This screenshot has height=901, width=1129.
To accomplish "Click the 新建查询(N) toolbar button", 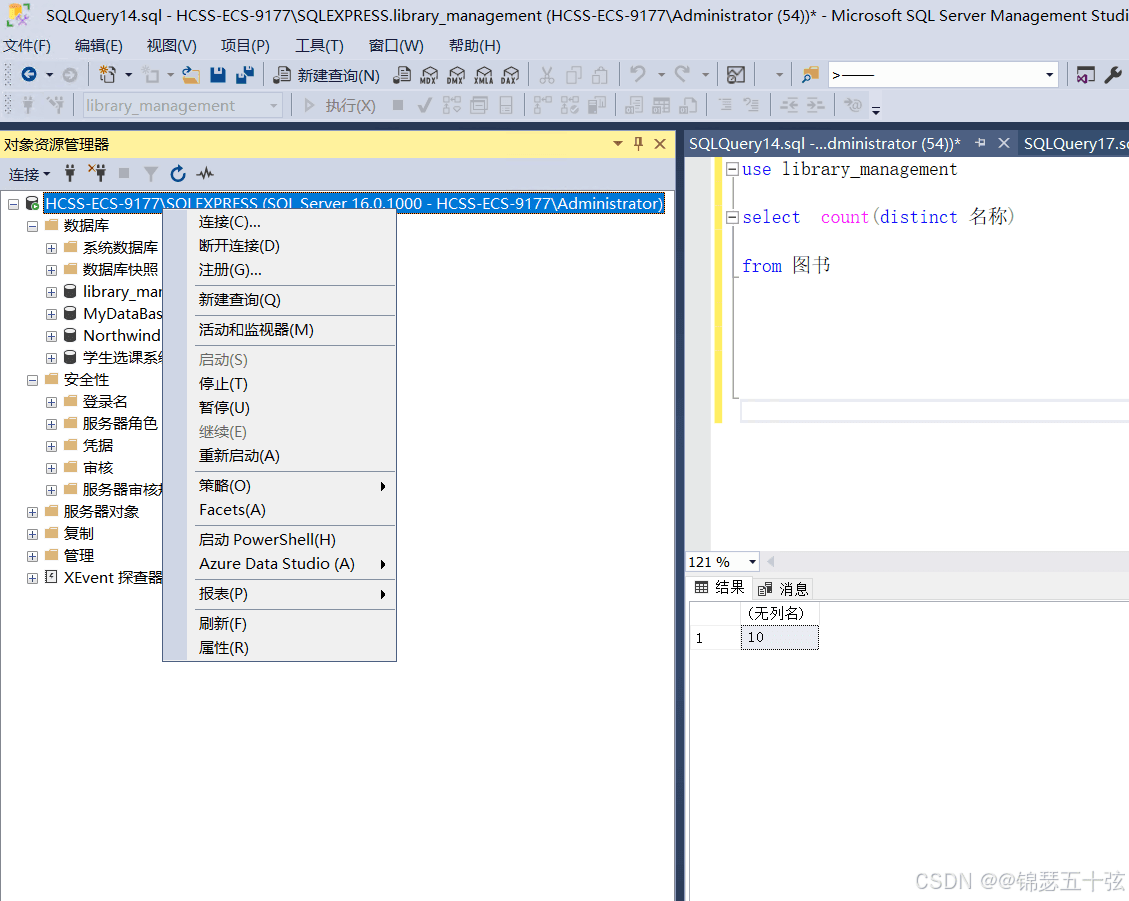I will click(x=327, y=75).
